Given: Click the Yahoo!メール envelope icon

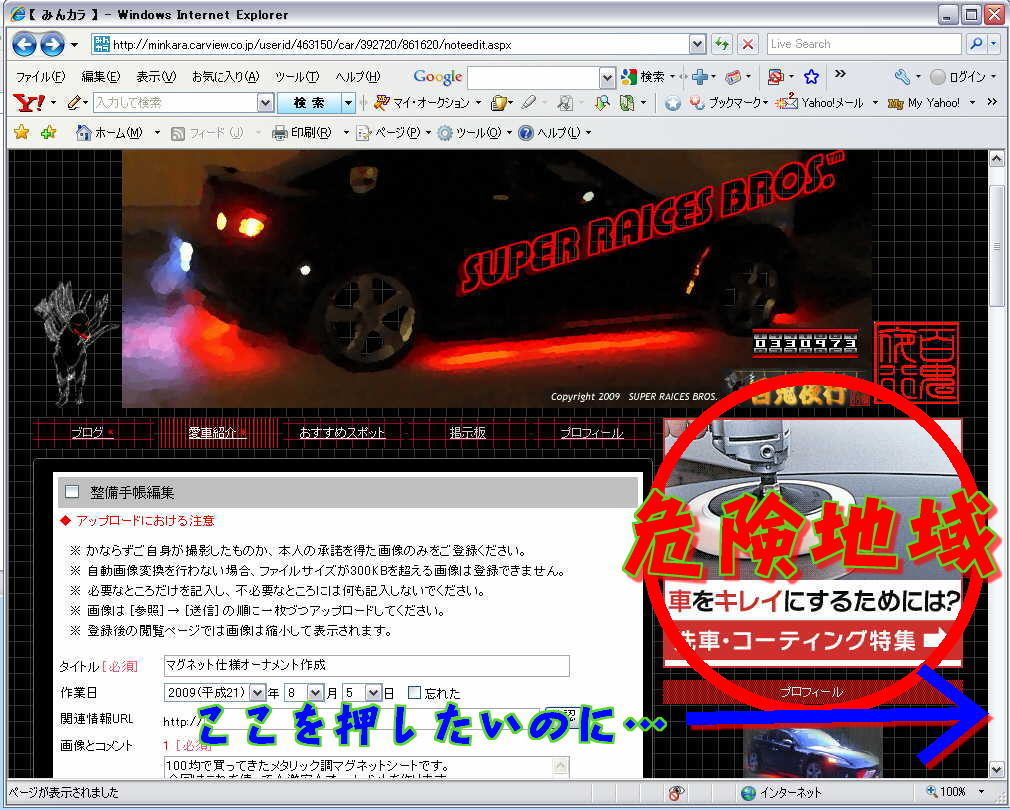Looking at the screenshot, I should pos(786,101).
